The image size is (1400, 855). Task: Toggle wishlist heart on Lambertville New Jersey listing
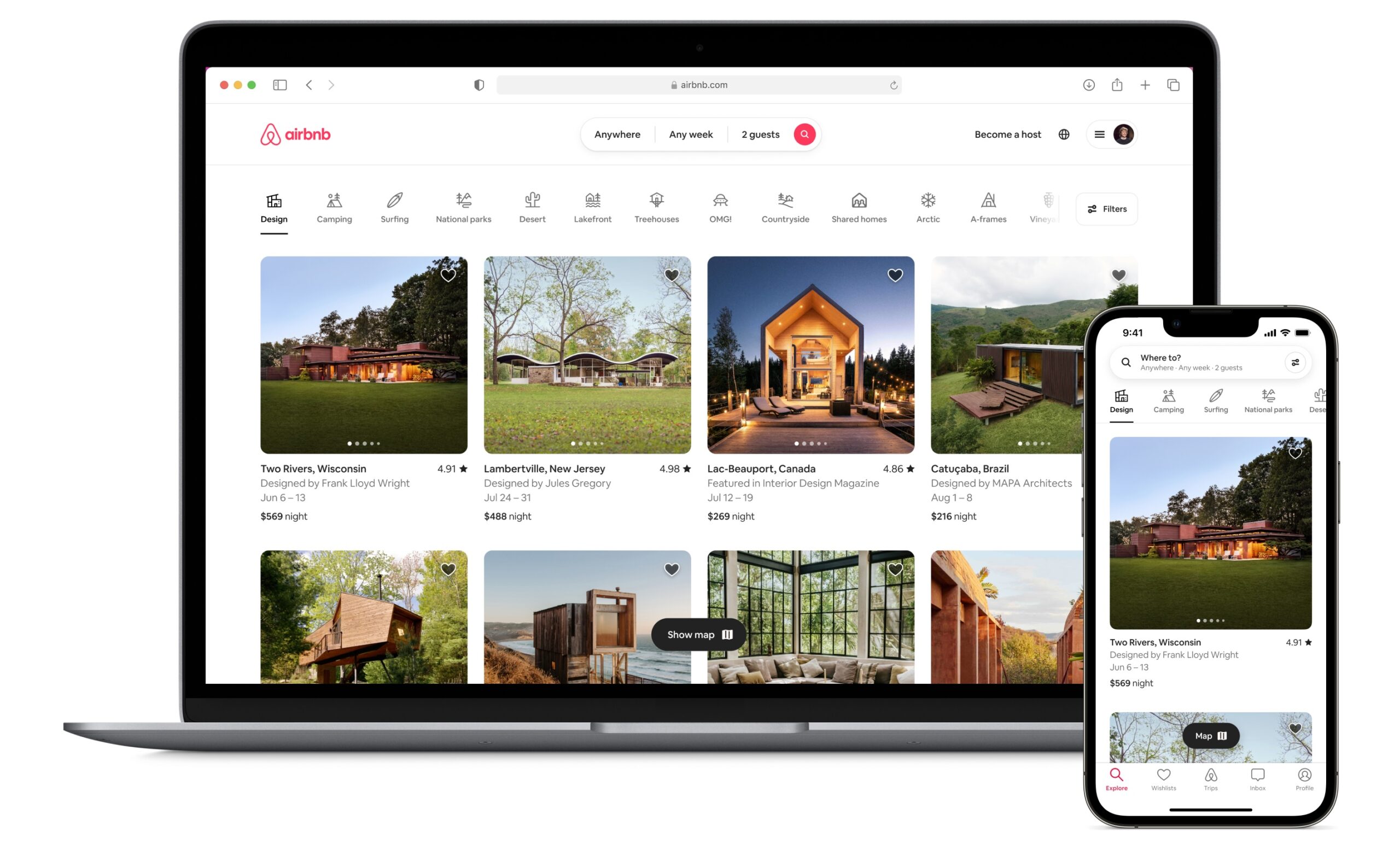pyautogui.click(x=672, y=275)
